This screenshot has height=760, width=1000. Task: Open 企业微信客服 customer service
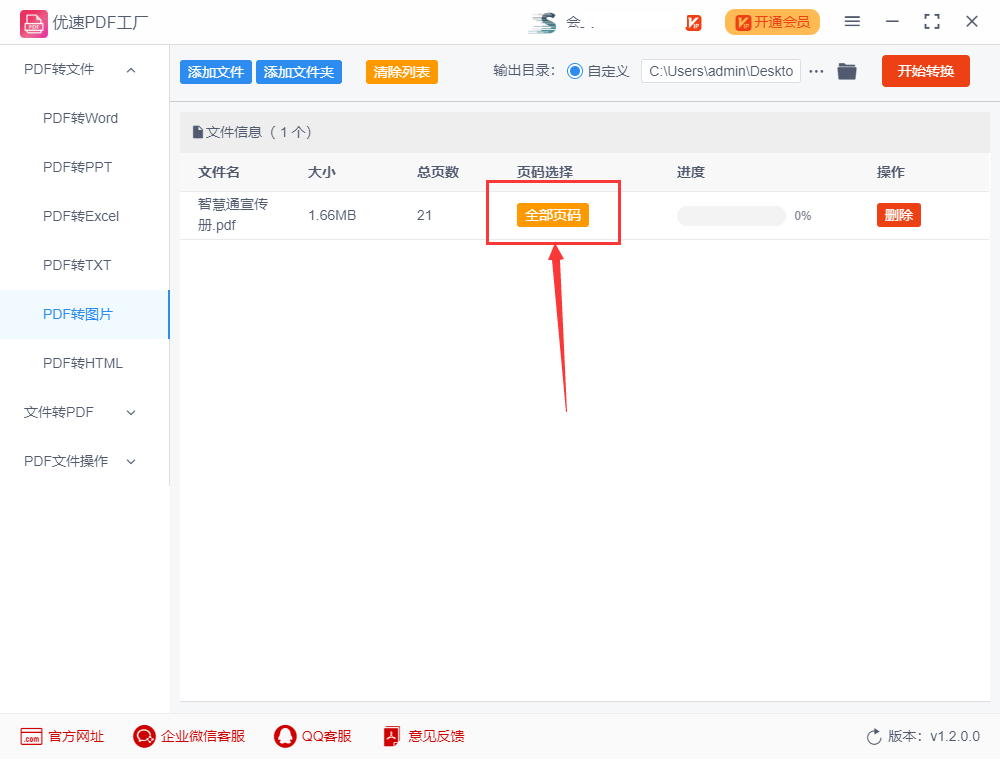tap(143, 736)
